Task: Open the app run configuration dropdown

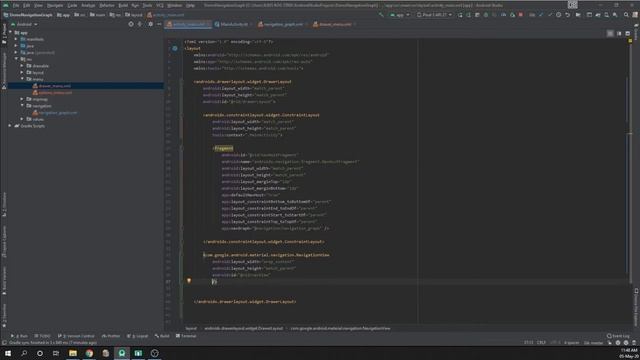Action: [x=400, y=15]
